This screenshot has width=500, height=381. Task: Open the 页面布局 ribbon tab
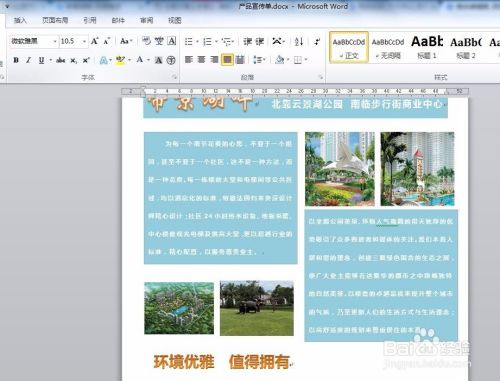(x=55, y=20)
